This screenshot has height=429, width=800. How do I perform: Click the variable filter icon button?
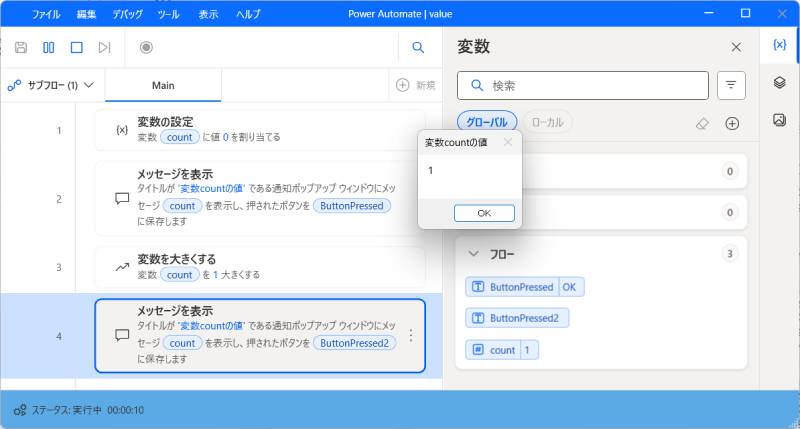[x=731, y=85]
